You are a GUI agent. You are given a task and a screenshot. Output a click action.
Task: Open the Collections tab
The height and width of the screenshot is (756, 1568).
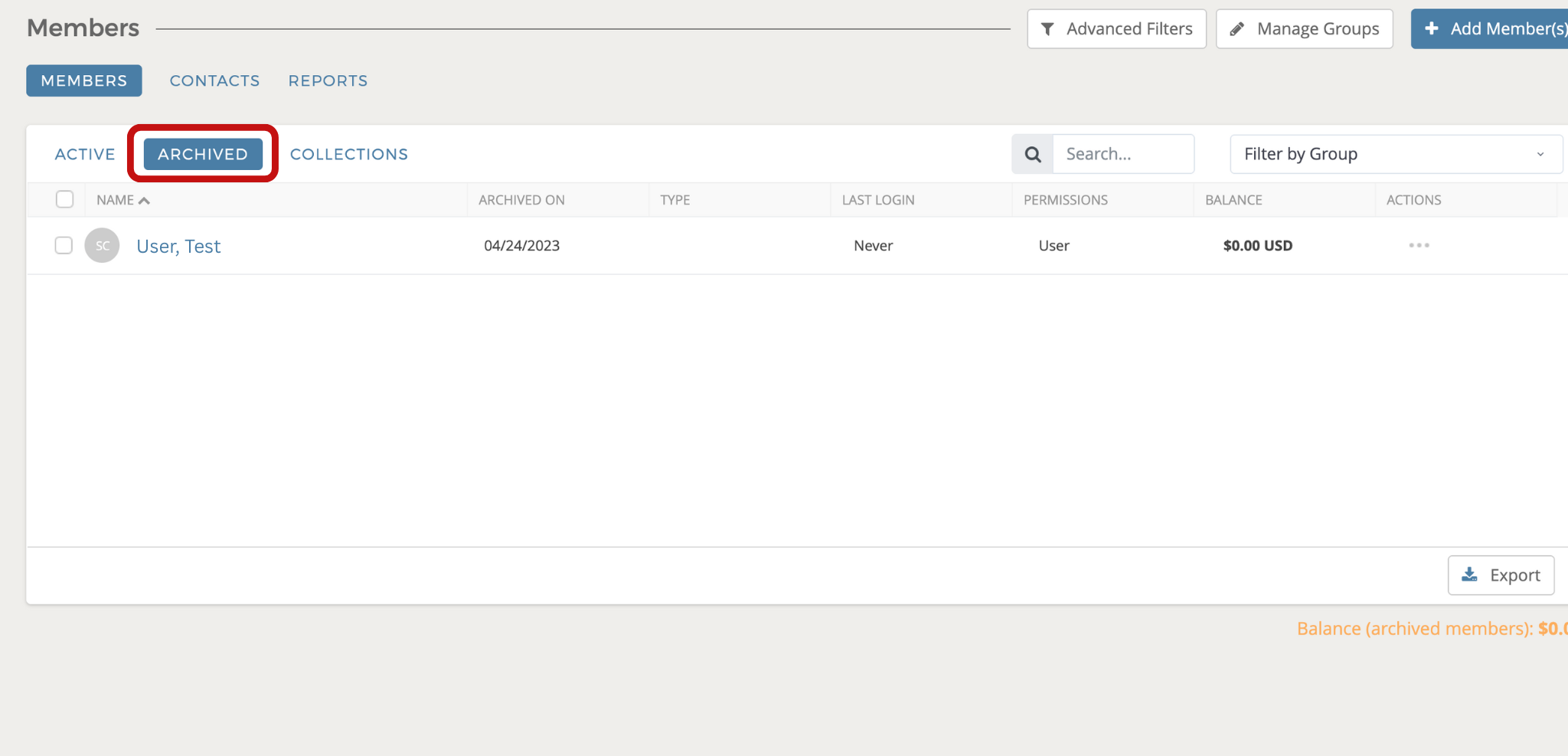click(348, 154)
